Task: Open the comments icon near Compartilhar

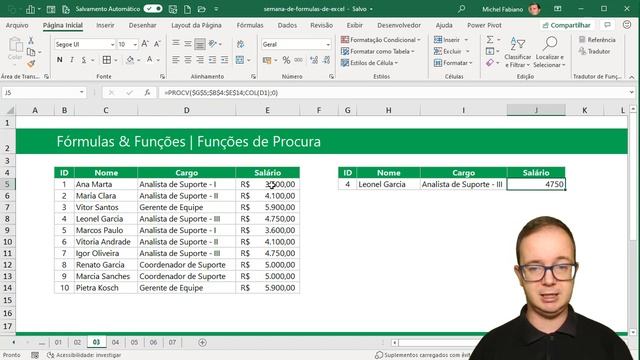Action: pos(607,25)
